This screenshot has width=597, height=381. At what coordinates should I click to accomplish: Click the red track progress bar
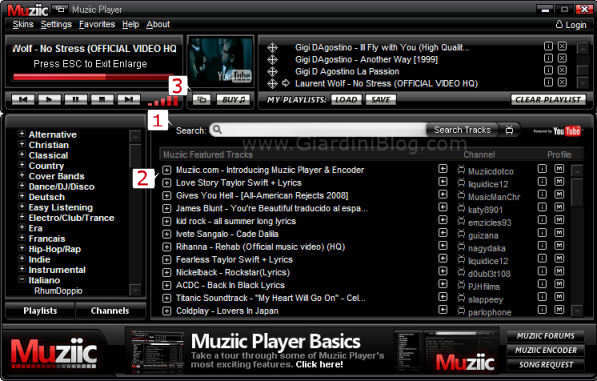93,77
